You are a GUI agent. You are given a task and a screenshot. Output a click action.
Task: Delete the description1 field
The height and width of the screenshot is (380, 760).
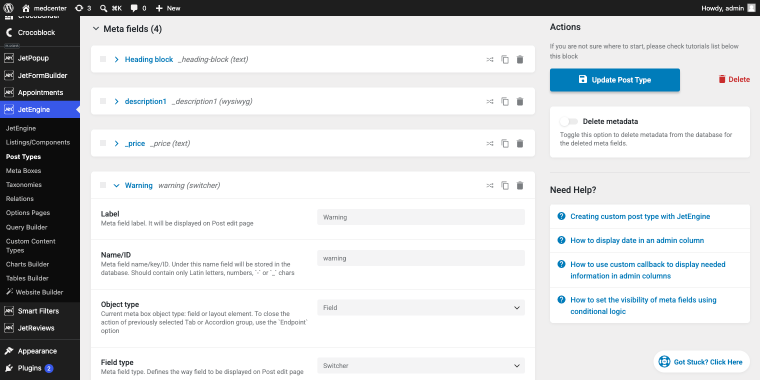click(520, 102)
